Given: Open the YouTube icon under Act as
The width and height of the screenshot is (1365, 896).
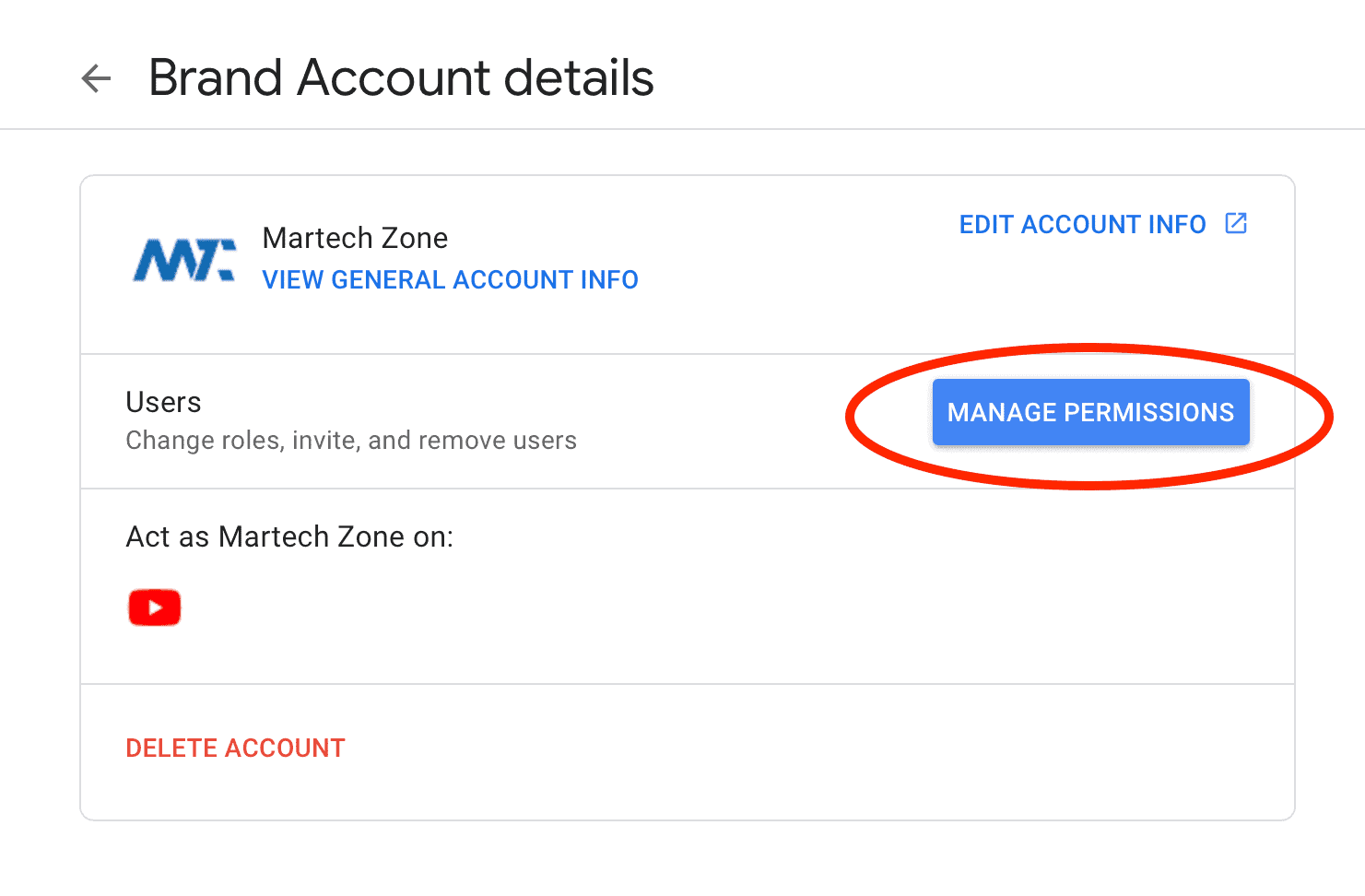Looking at the screenshot, I should pos(155,607).
